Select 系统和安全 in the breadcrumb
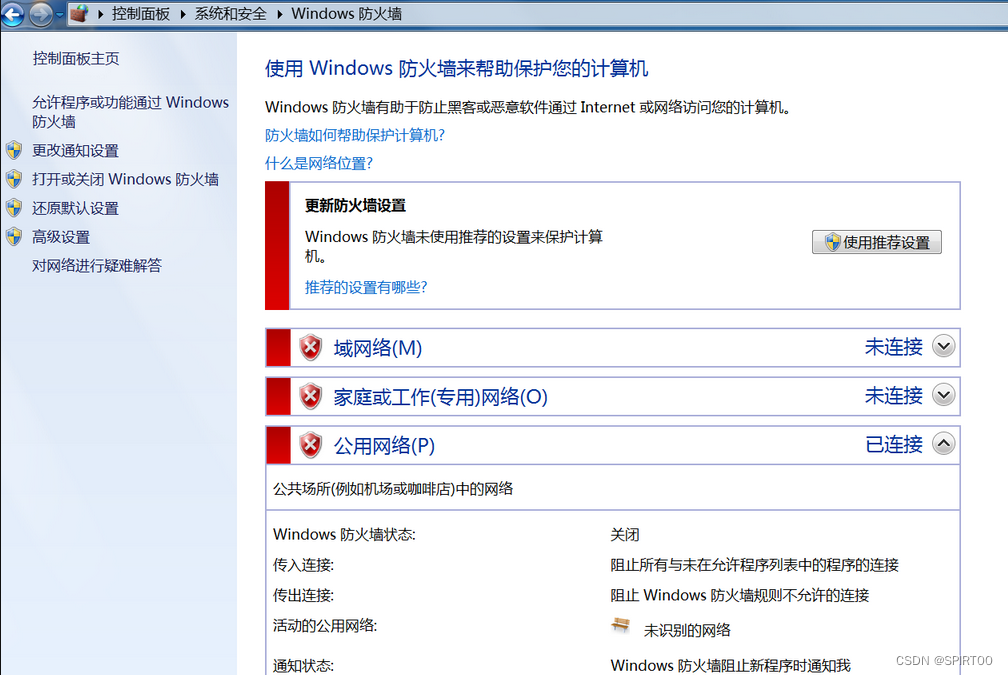The width and height of the screenshot is (1008, 675). pos(231,14)
